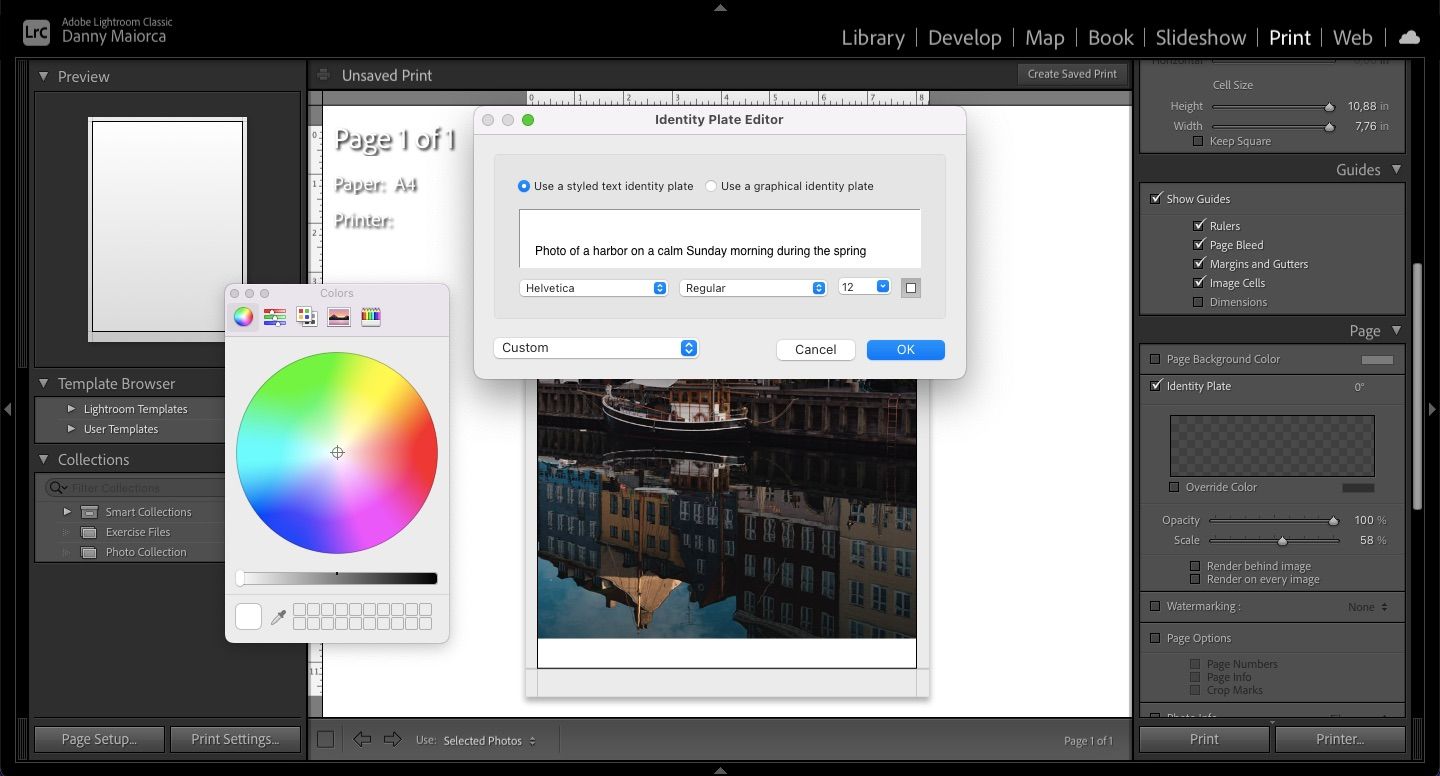The height and width of the screenshot is (776, 1440).
Task: Click the text color swatch beside font size
Action: (910, 288)
